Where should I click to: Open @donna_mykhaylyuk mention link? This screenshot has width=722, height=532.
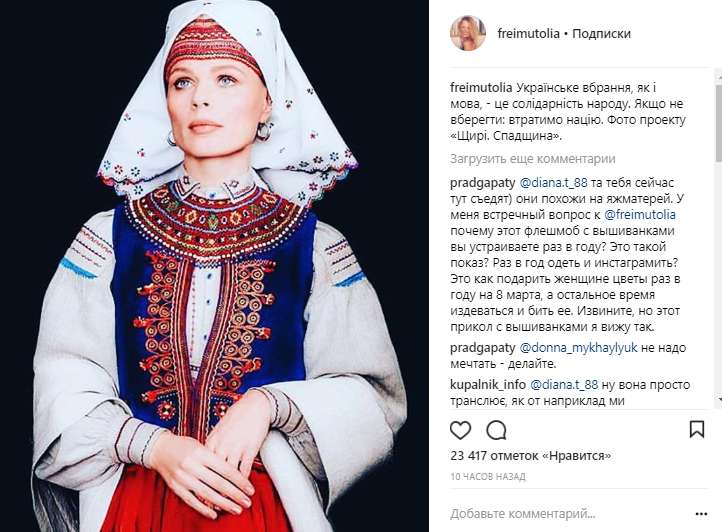578,348
